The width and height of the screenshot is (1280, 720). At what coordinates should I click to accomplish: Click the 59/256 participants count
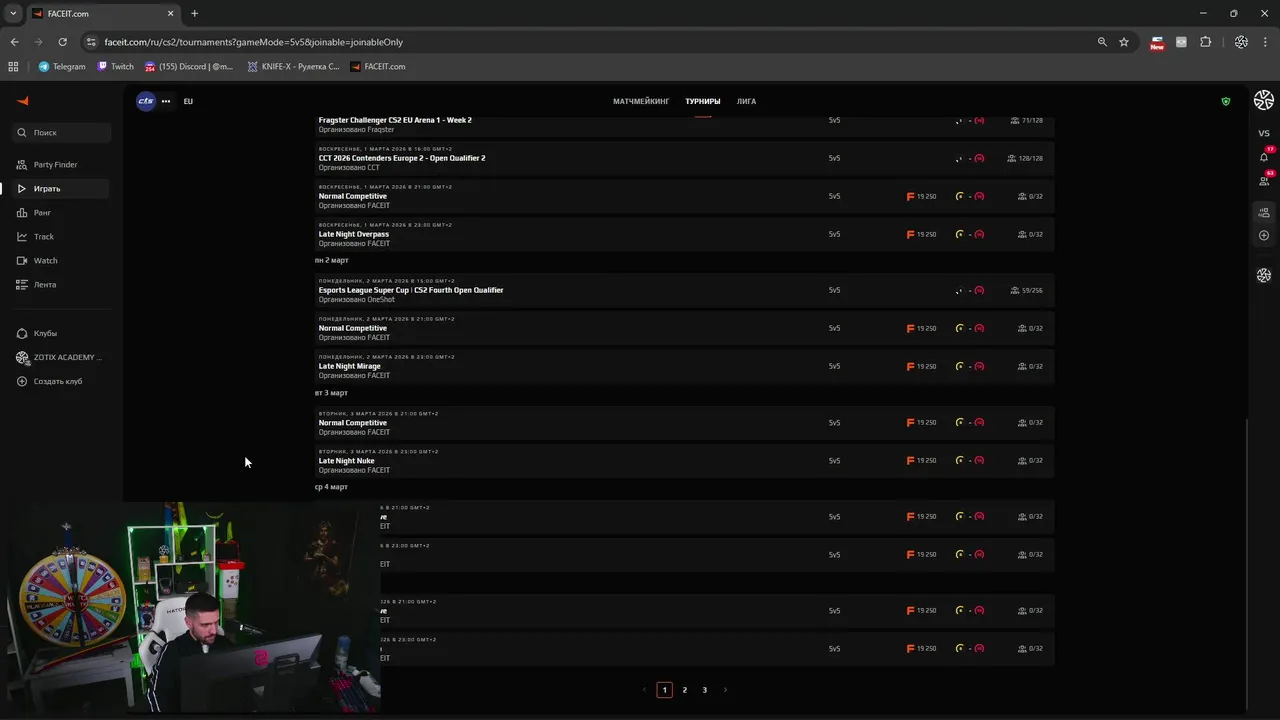coord(1027,290)
